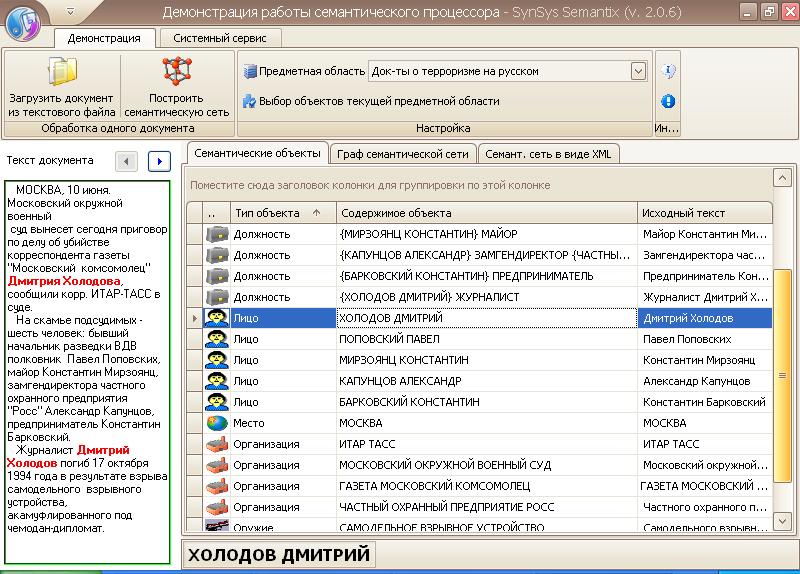Select source text cell Константин Барковский

[x=705, y=402]
